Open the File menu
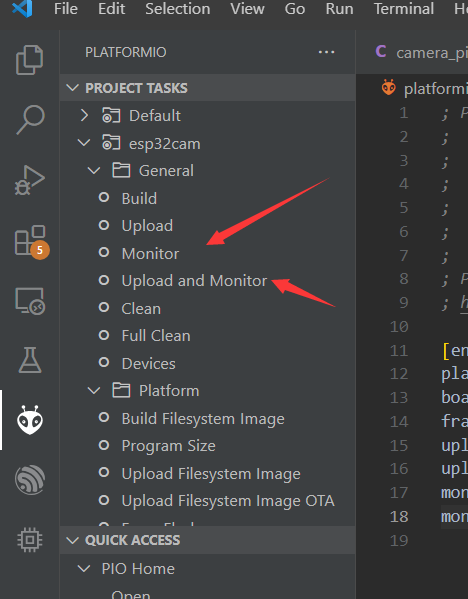The width and height of the screenshot is (468, 599). coord(66,9)
